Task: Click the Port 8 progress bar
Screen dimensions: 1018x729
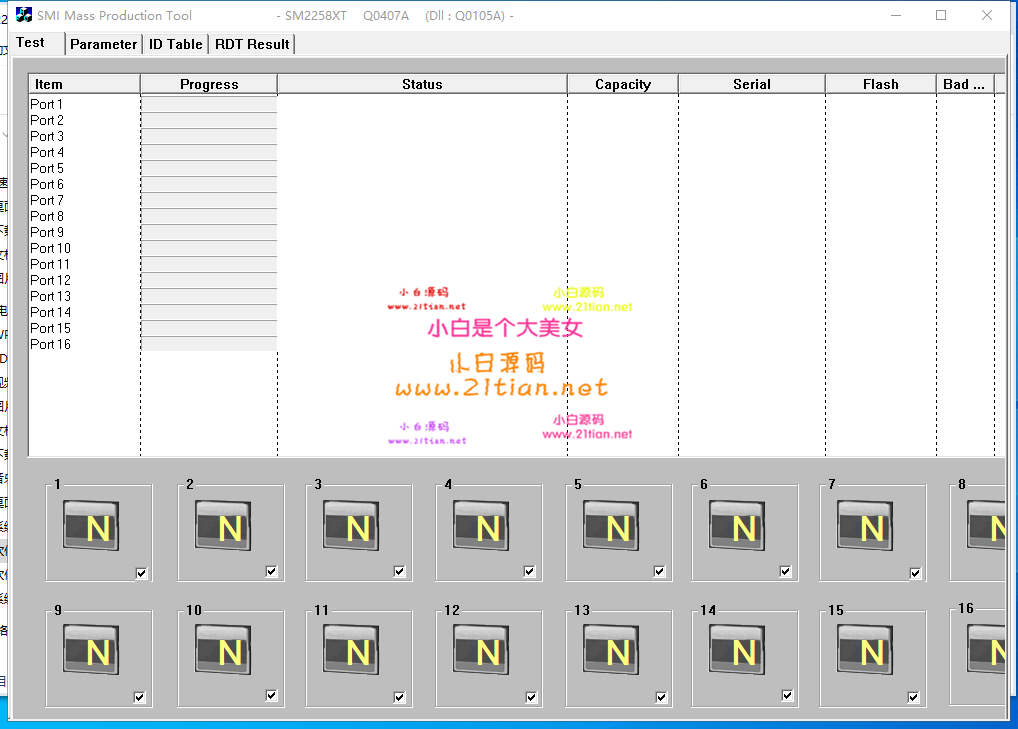Action: [209, 217]
